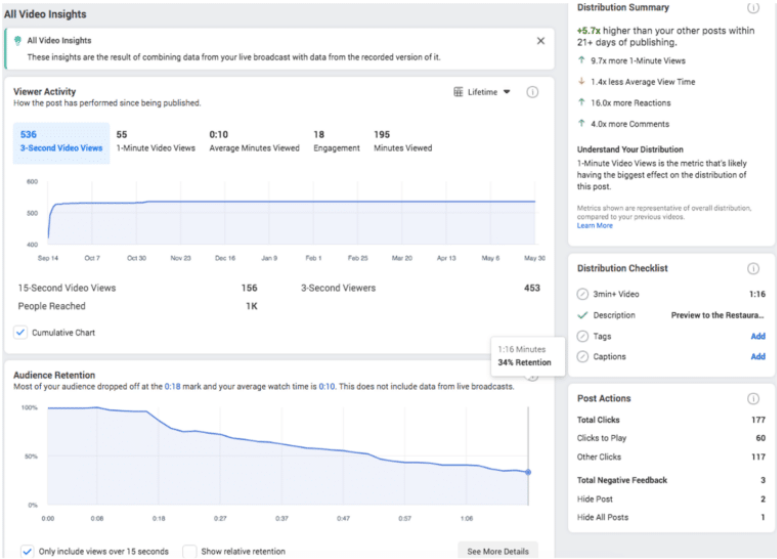Open the Distribution Checklist info icon
The width and height of the screenshot is (777, 559).
pos(753,269)
